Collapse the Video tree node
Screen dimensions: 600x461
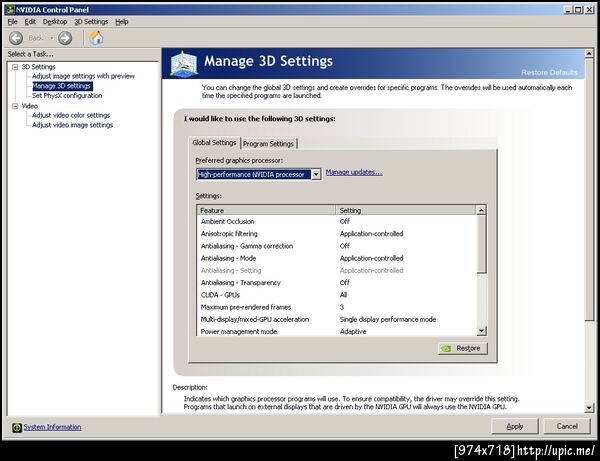(15, 106)
